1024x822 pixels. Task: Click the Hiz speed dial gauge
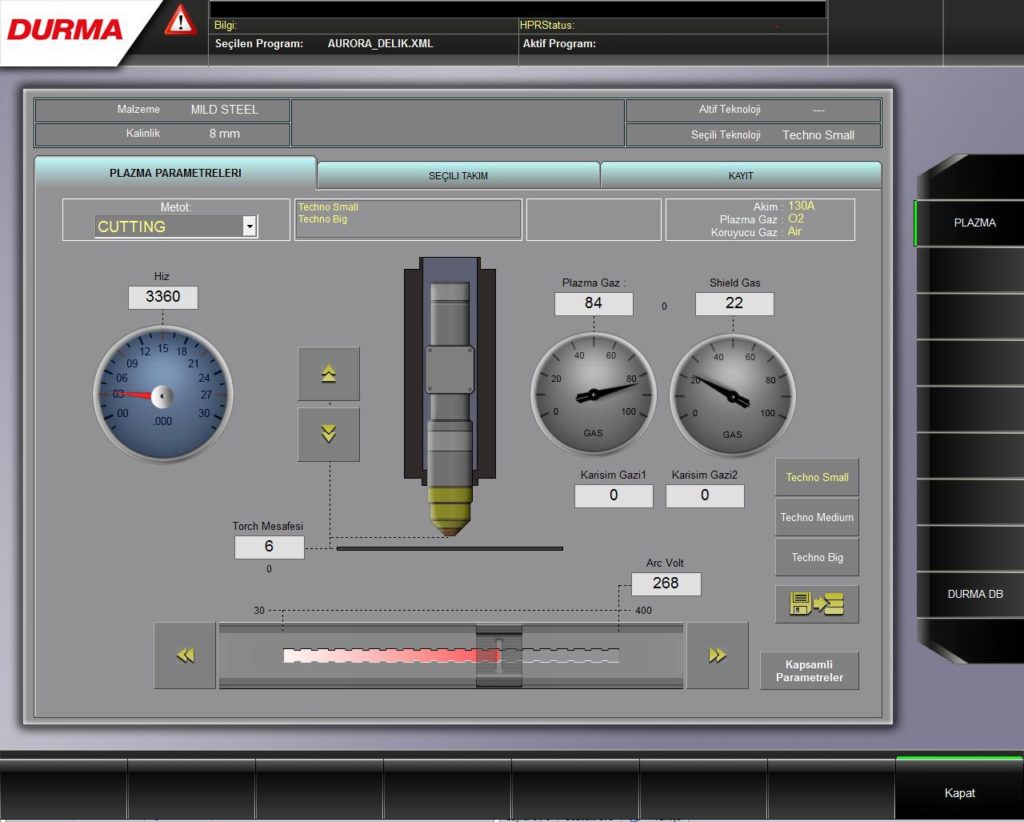coord(163,394)
